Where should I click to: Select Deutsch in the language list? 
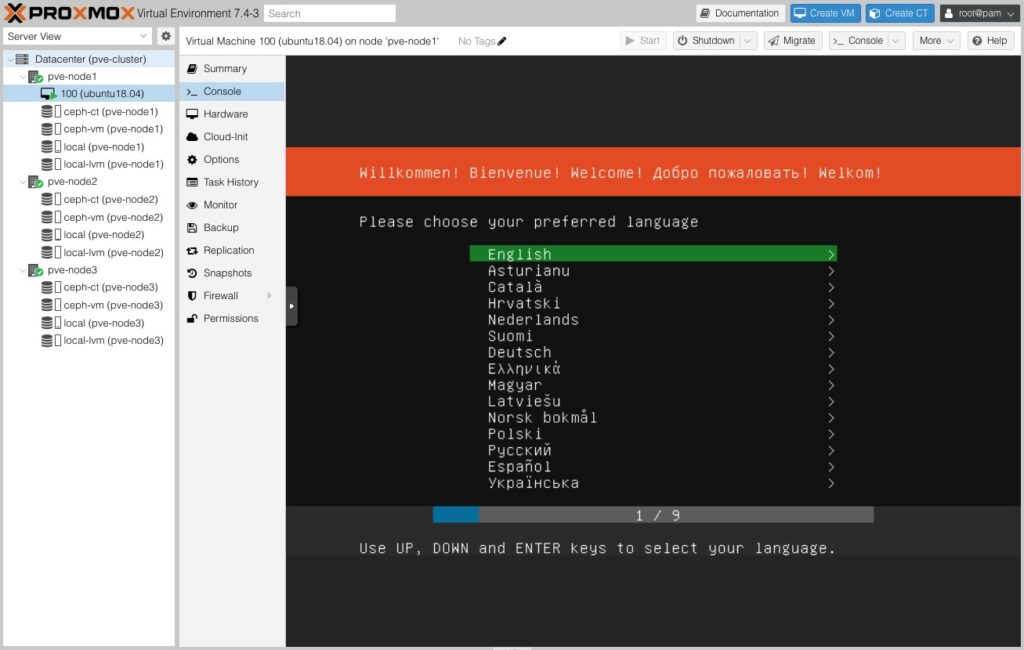pyautogui.click(x=653, y=352)
